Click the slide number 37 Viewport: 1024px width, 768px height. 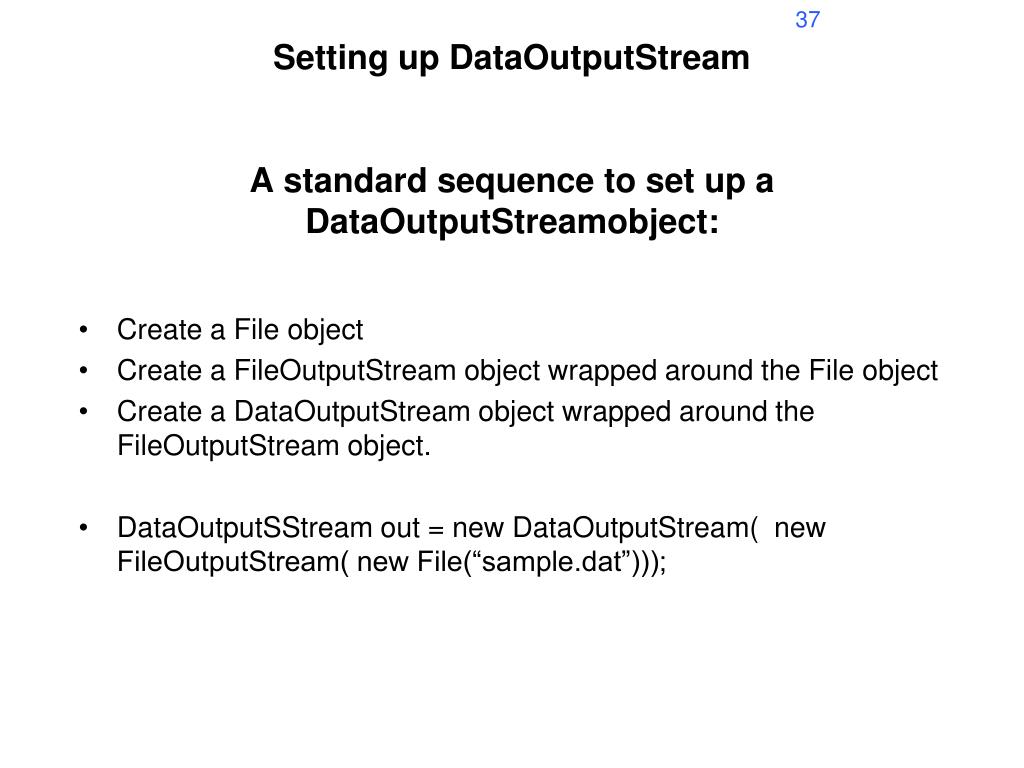coord(807,20)
